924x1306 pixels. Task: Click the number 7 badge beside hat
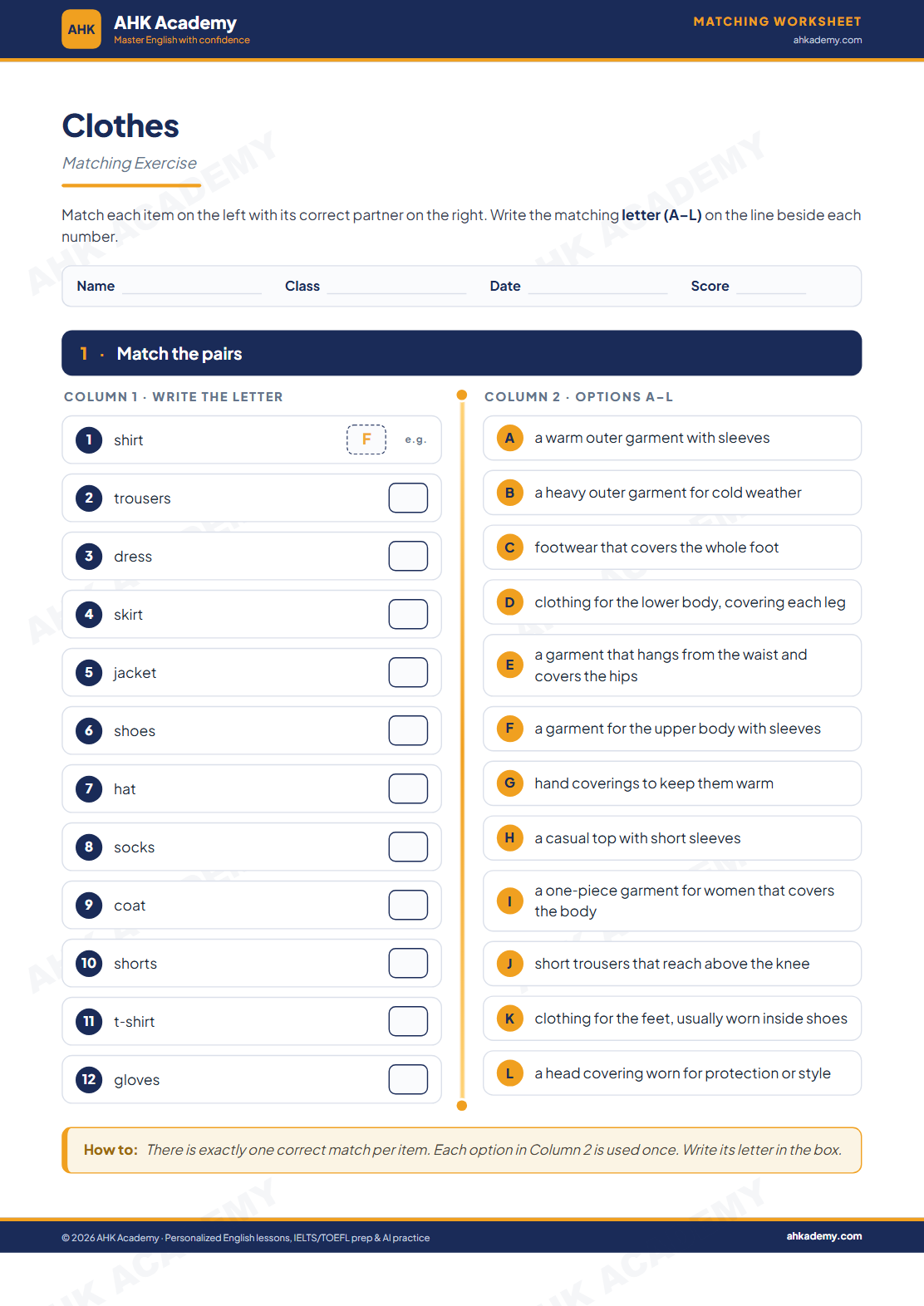89,788
